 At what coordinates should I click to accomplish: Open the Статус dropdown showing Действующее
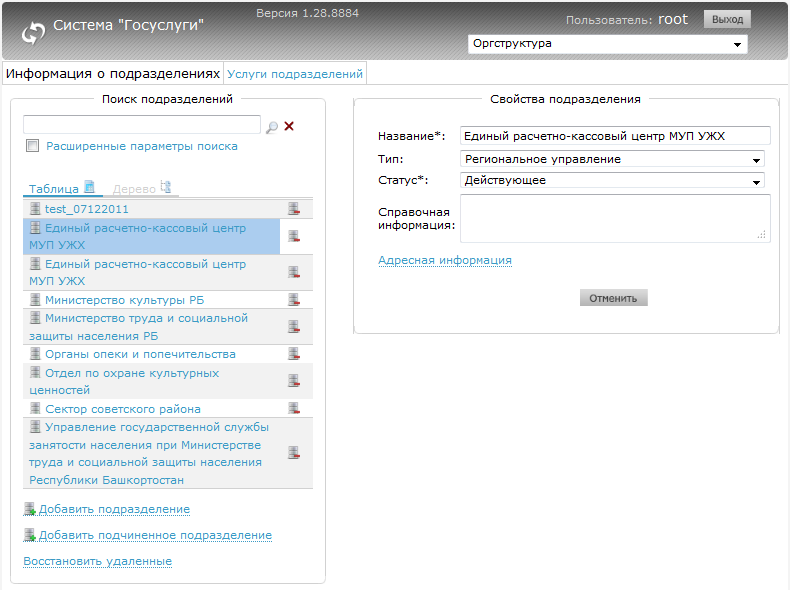612,180
